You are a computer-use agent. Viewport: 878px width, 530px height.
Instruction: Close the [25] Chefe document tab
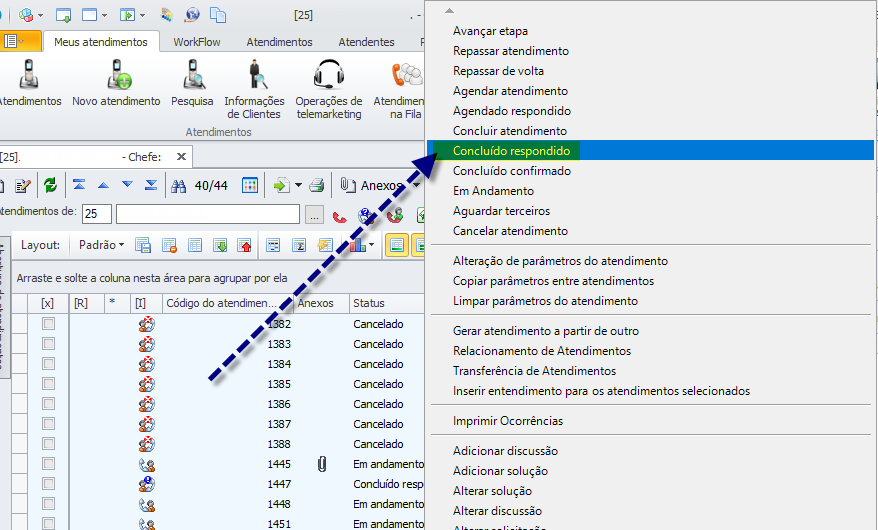pos(181,157)
